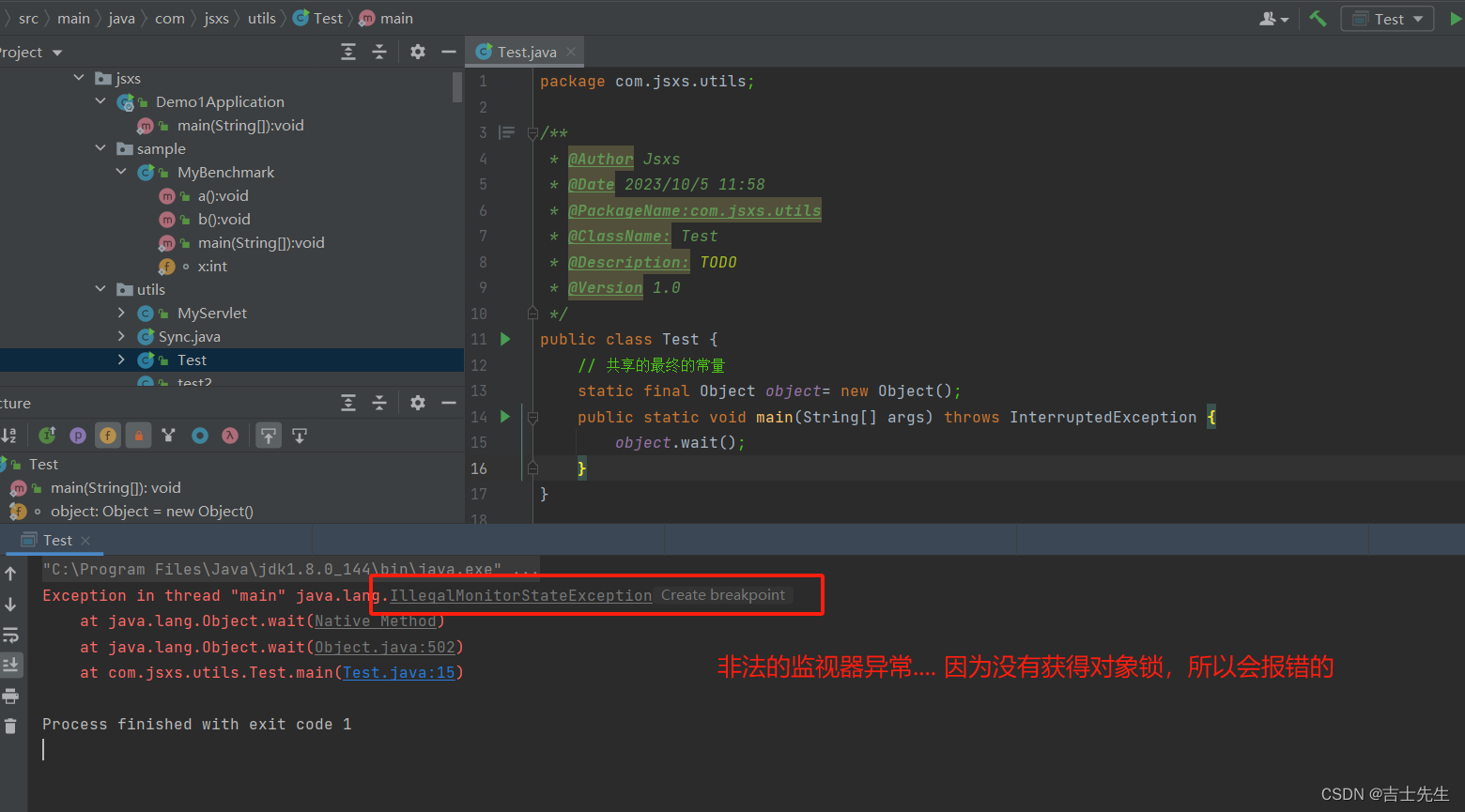Click the com breadcrumb in the navigation bar

click(x=170, y=18)
